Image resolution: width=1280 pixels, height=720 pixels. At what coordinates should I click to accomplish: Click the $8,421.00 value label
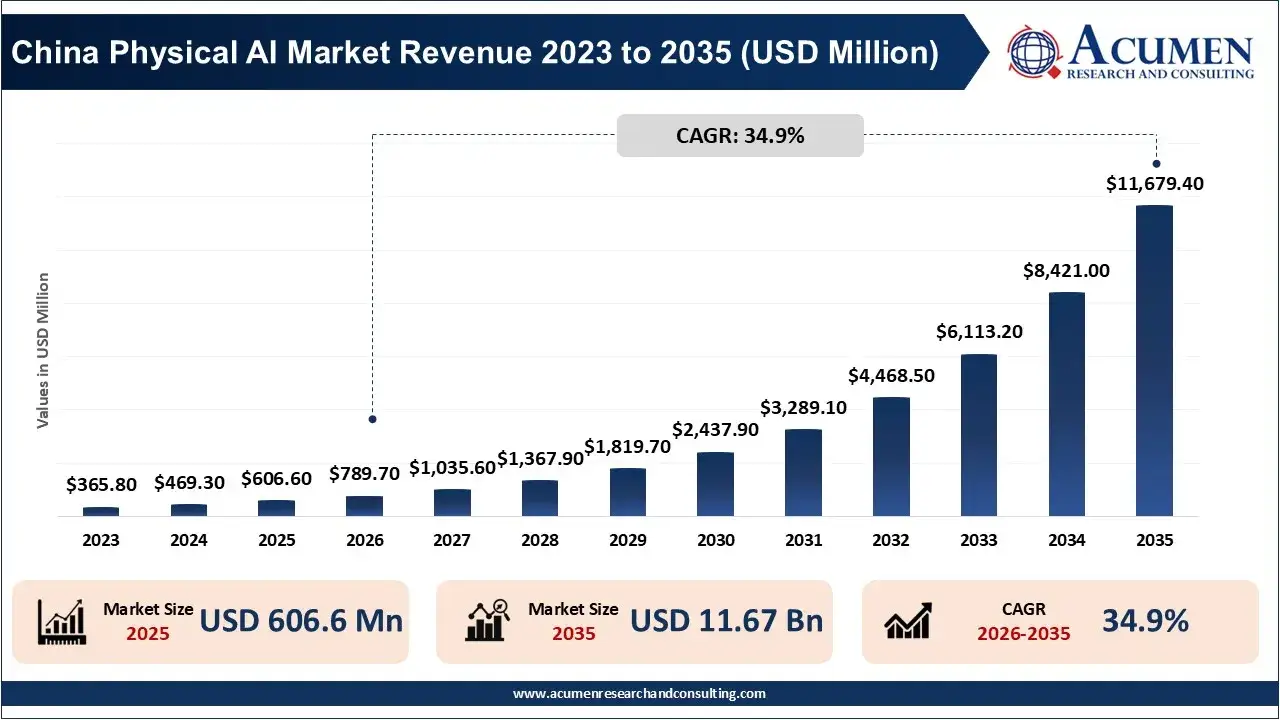(x=1067, y=270)
